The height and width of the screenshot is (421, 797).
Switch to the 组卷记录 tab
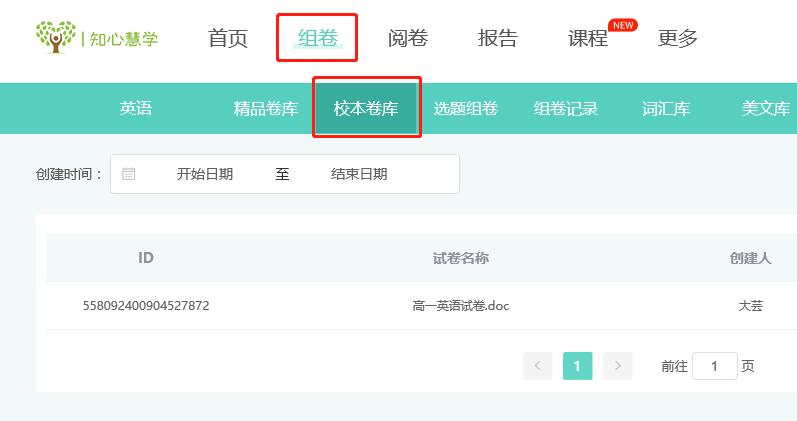tap(566, 108)
